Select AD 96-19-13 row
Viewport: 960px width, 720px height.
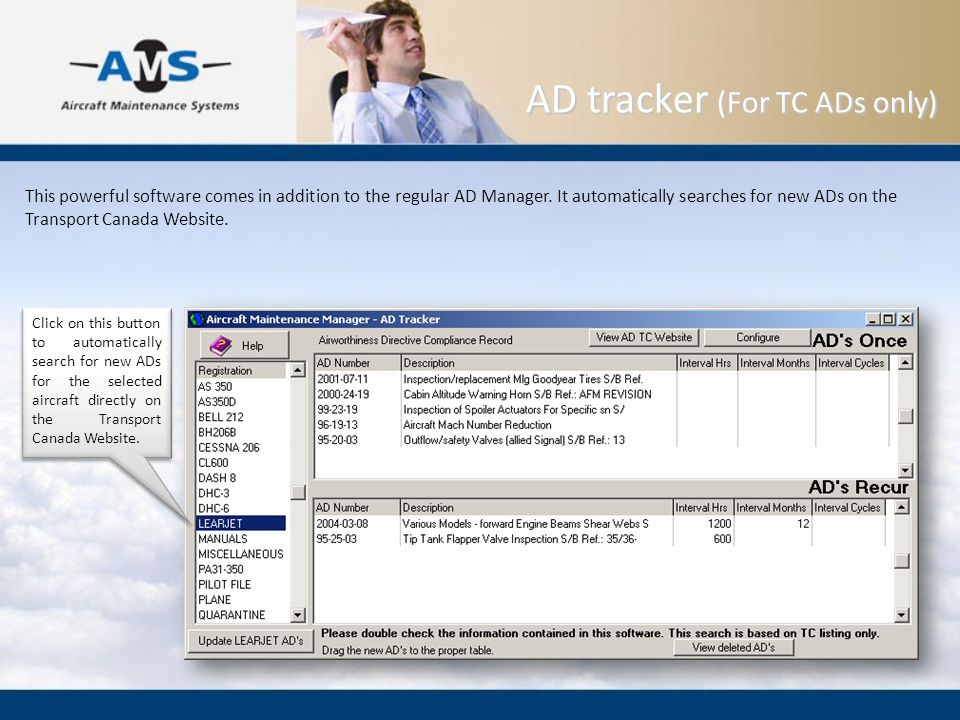(x=601, y=425)
